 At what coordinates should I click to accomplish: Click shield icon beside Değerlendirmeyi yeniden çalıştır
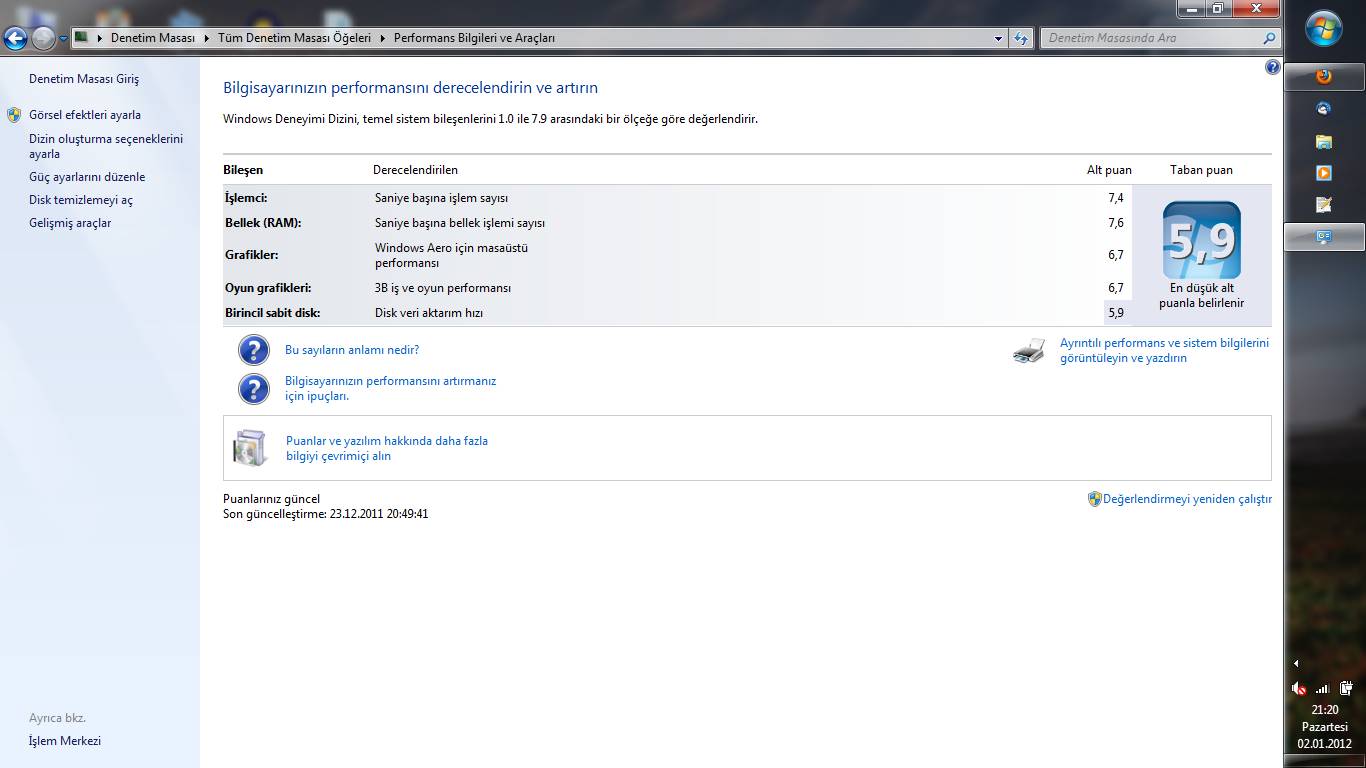pos(1094,499)
